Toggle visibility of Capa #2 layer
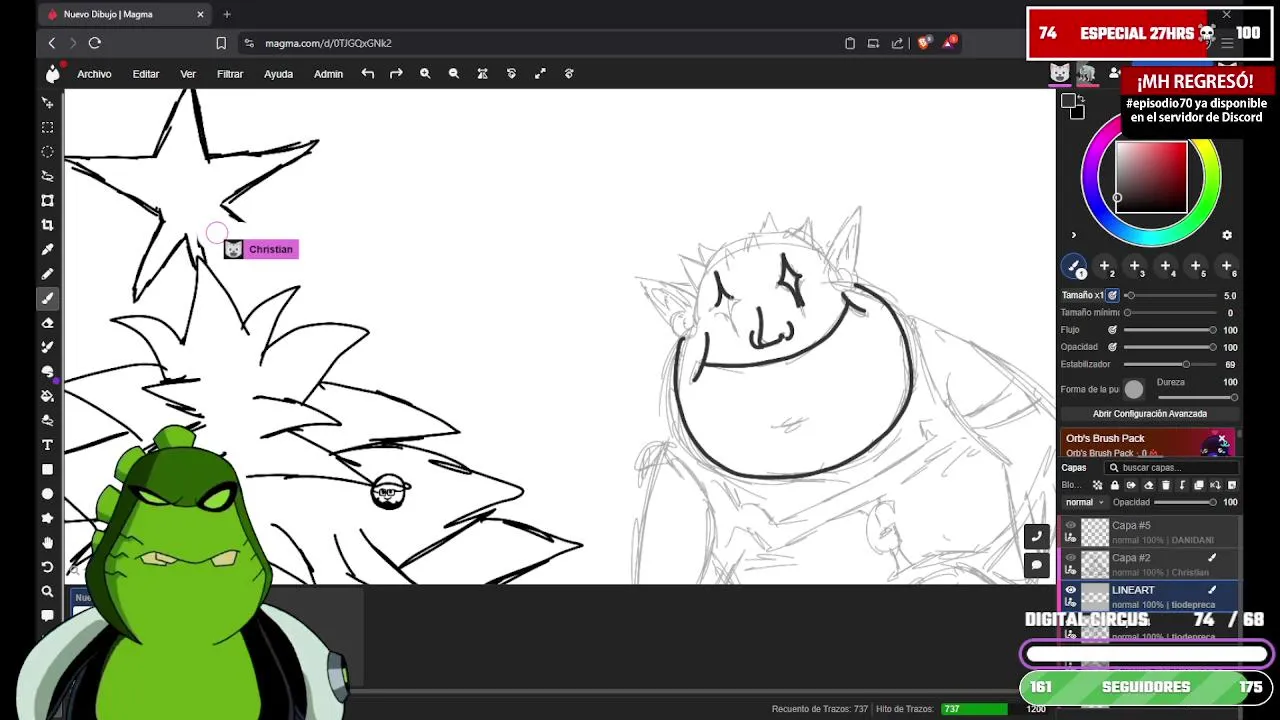 [x=1071, y=558]
